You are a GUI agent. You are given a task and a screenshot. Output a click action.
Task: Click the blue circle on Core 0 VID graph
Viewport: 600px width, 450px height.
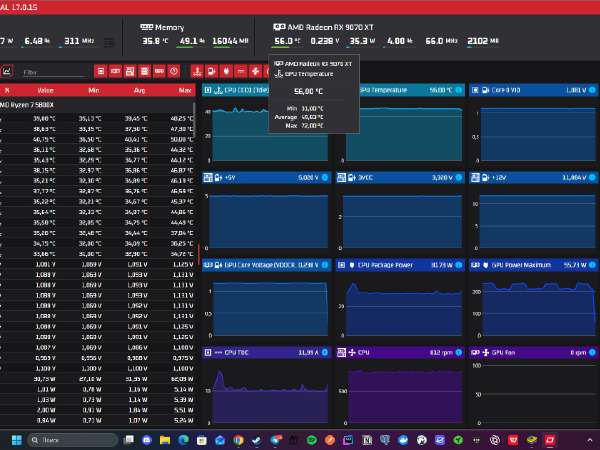pyautogui.click(x=592, y=90)
